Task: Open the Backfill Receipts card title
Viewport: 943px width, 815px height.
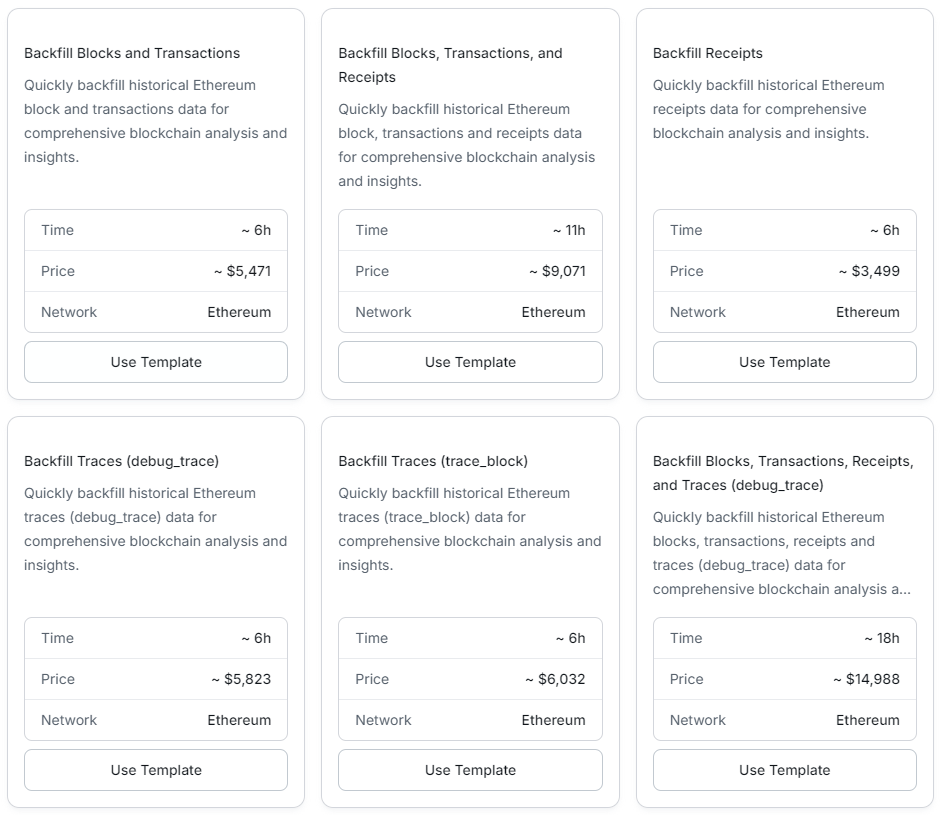Action: (x=708, y=53)
